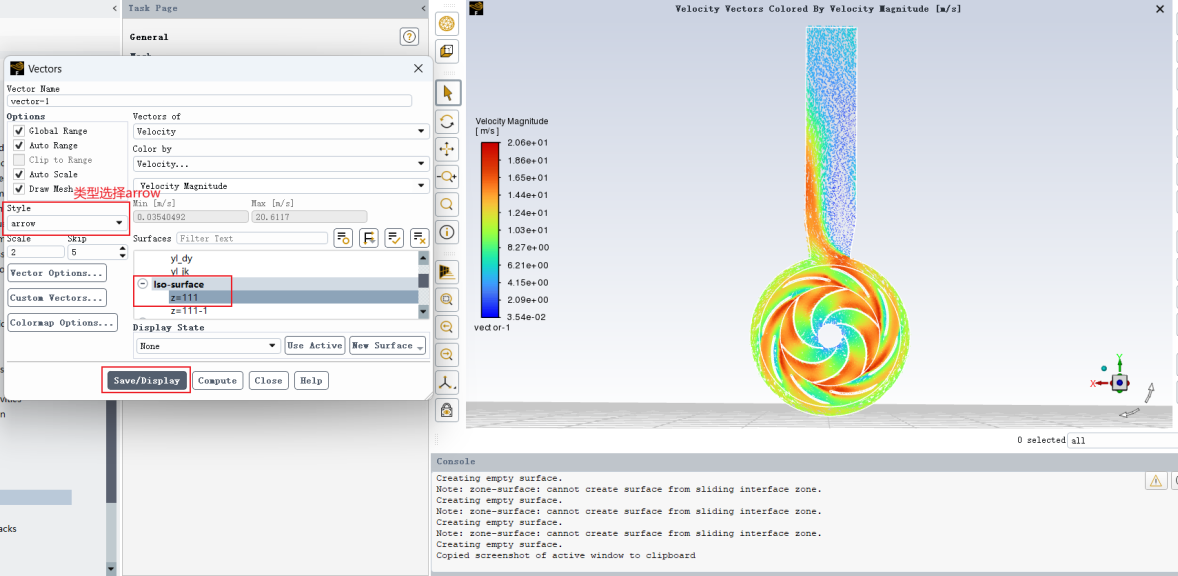Click the Compute button
Image resolution: width=1178 pixels, height=576 pixels.
click(218, 381)
